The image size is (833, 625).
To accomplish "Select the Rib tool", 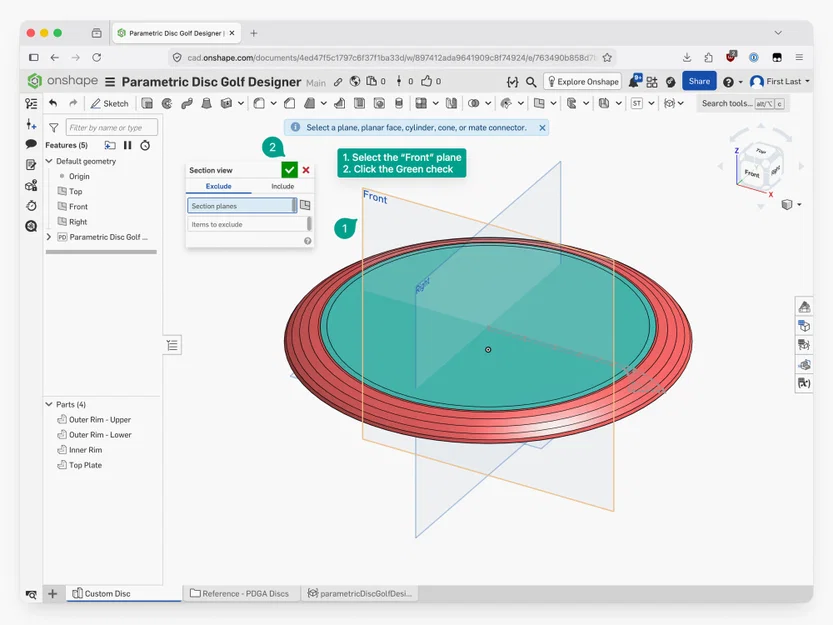I will point(339,104).
